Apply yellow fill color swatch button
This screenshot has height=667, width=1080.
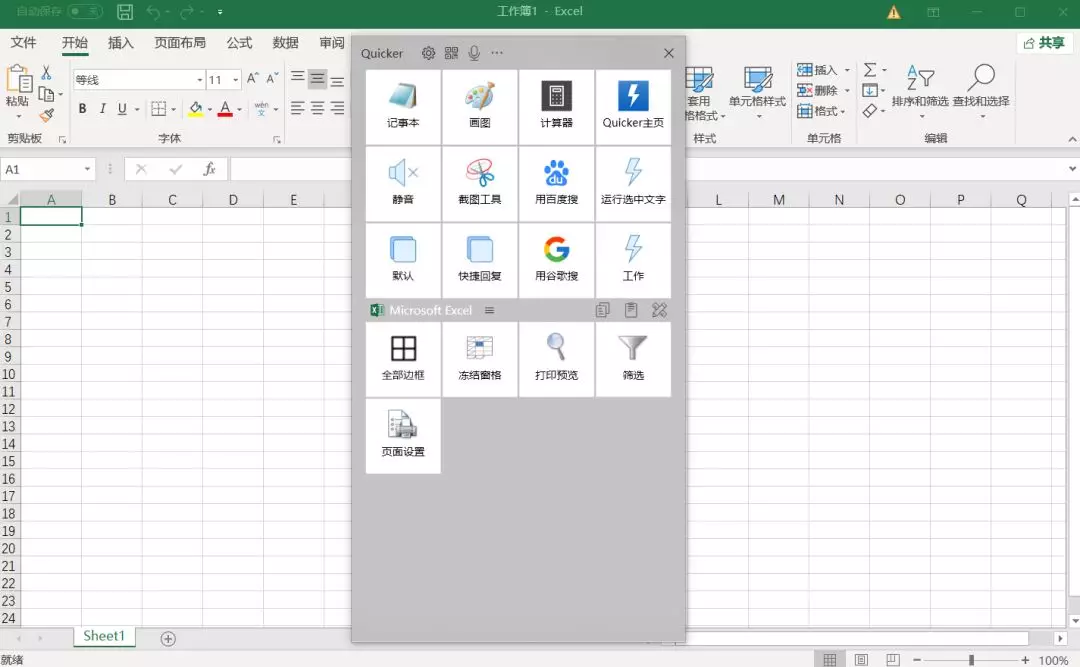[196, 109]
